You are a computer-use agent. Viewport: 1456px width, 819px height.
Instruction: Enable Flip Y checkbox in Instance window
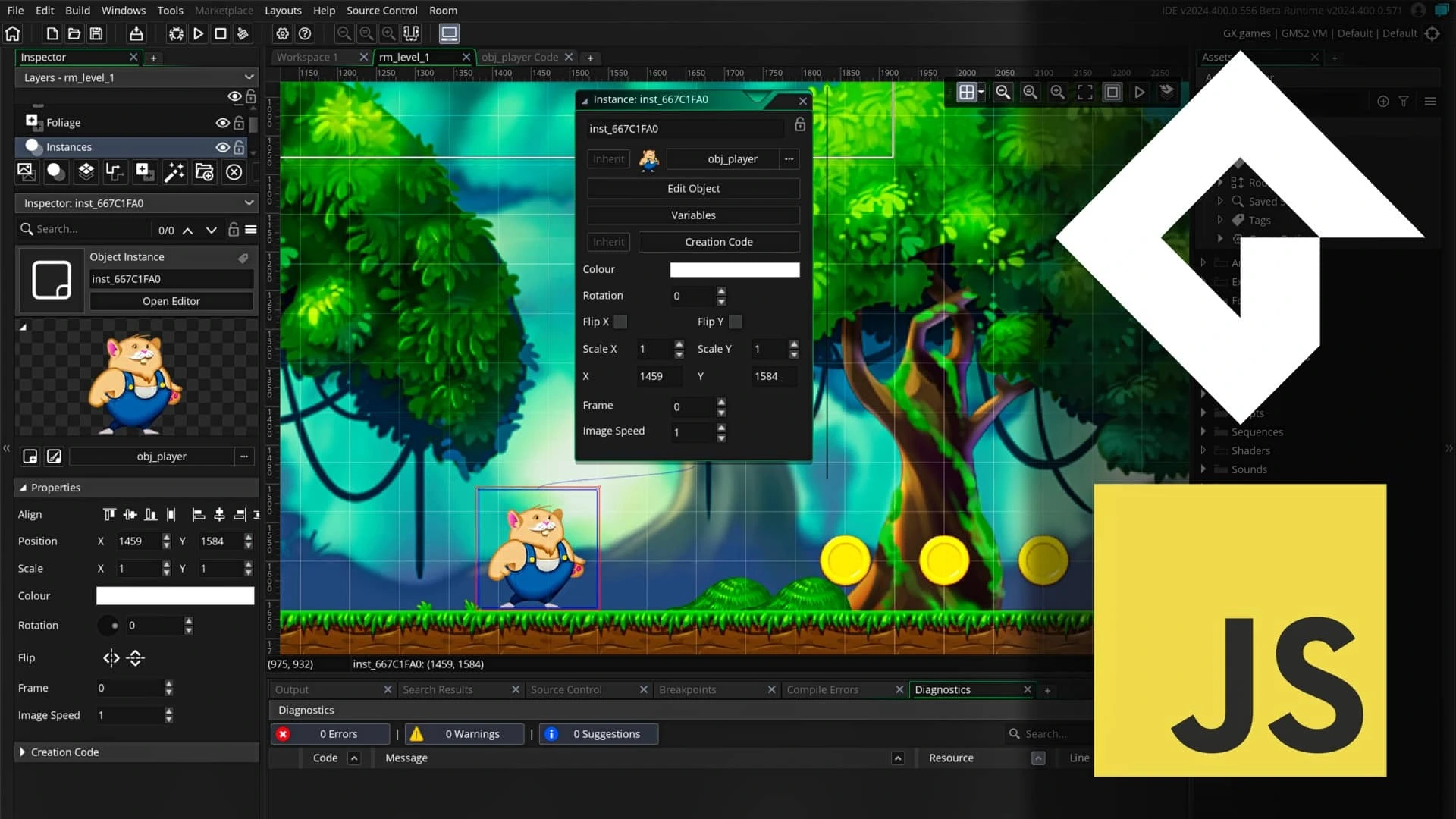[735, 322]
